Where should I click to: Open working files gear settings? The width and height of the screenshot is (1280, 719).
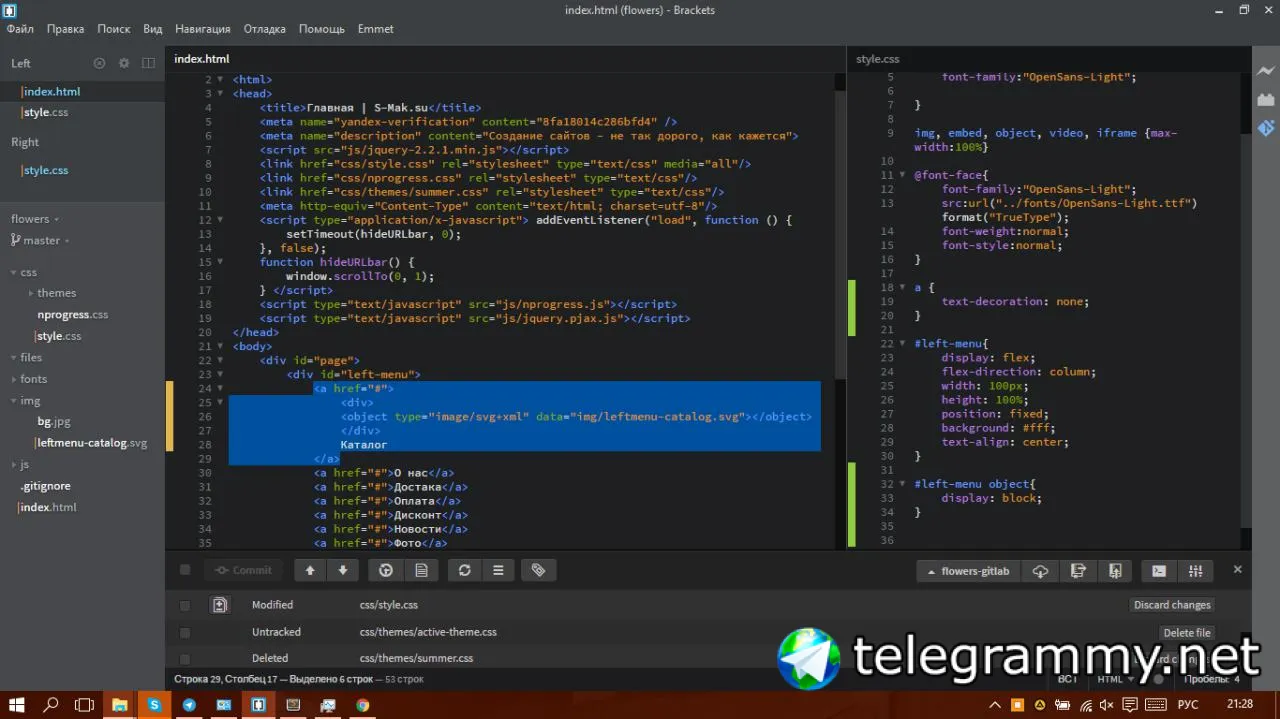coord(124,63)
